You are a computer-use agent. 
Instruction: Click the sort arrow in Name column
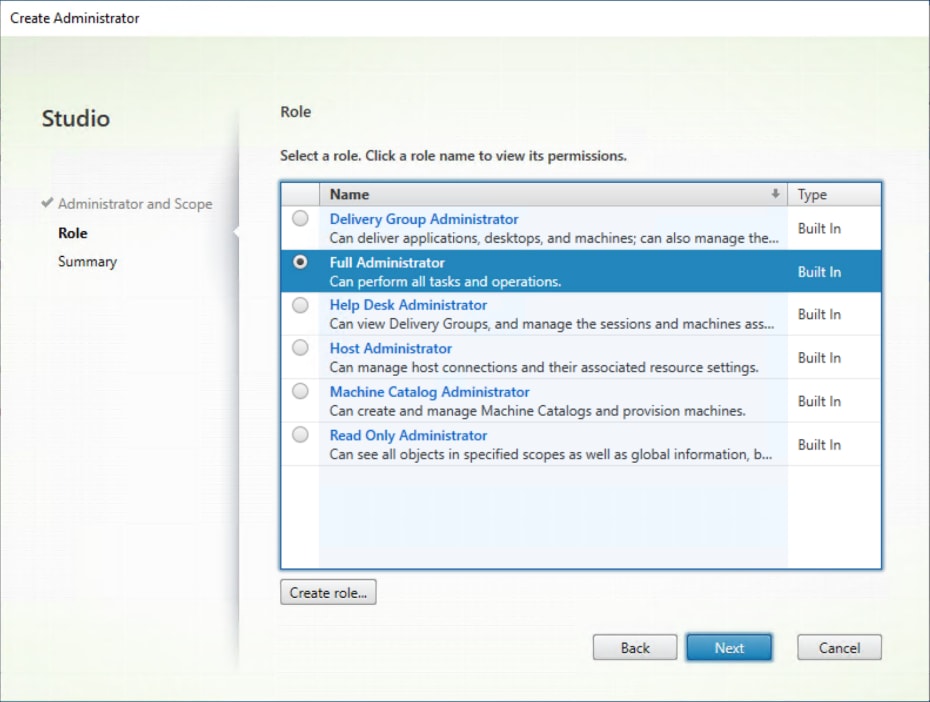pyautogui.click(x=775, y=194)
